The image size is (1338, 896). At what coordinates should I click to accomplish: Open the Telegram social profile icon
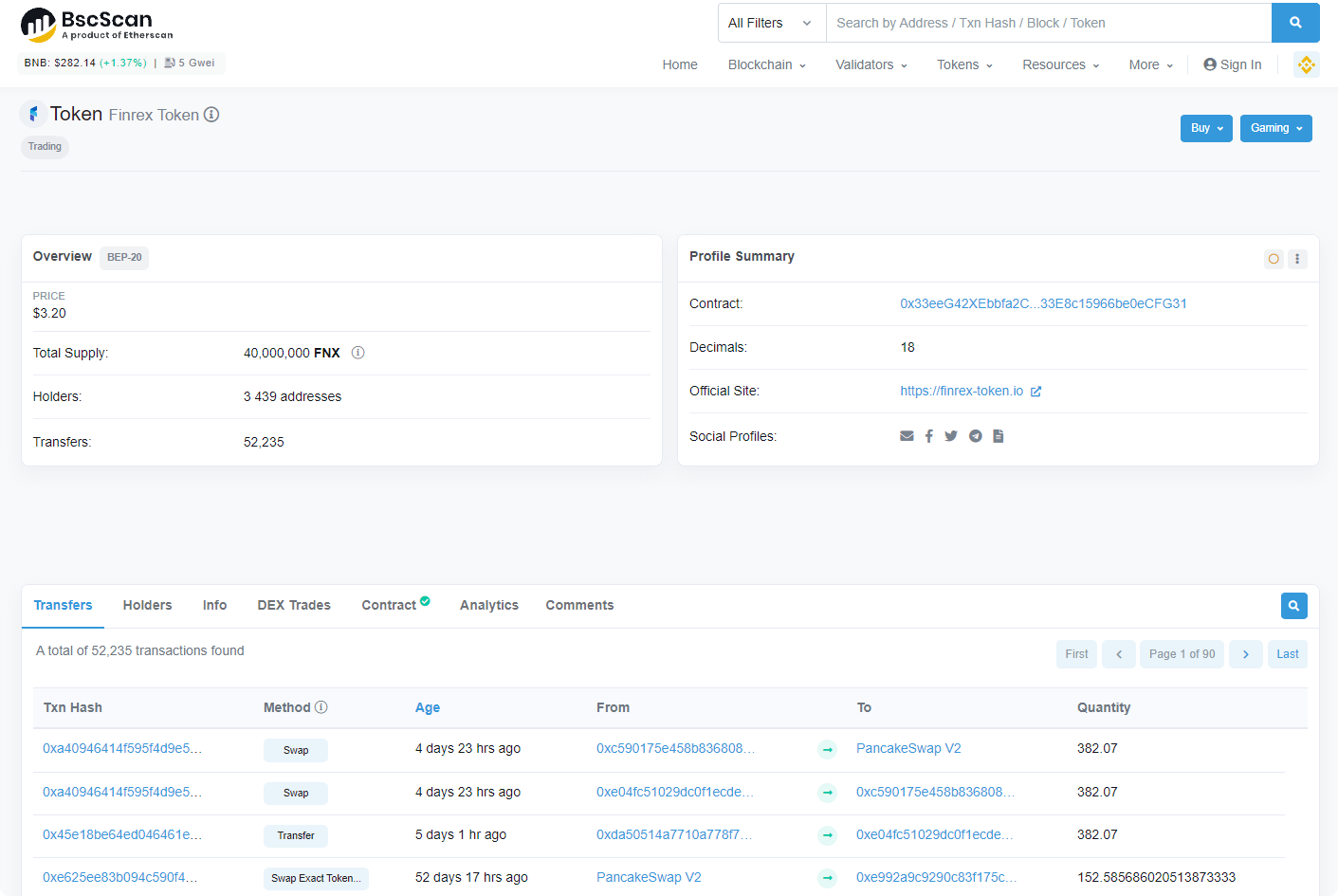pyautogui.click(x=975, y=436)
